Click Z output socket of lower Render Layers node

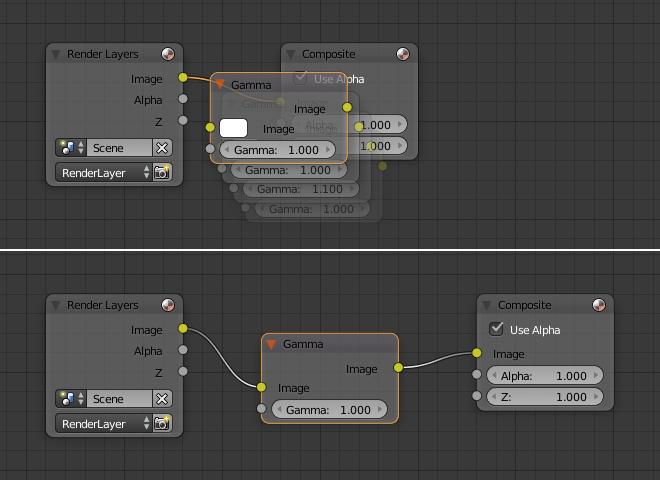pos(183,371)
